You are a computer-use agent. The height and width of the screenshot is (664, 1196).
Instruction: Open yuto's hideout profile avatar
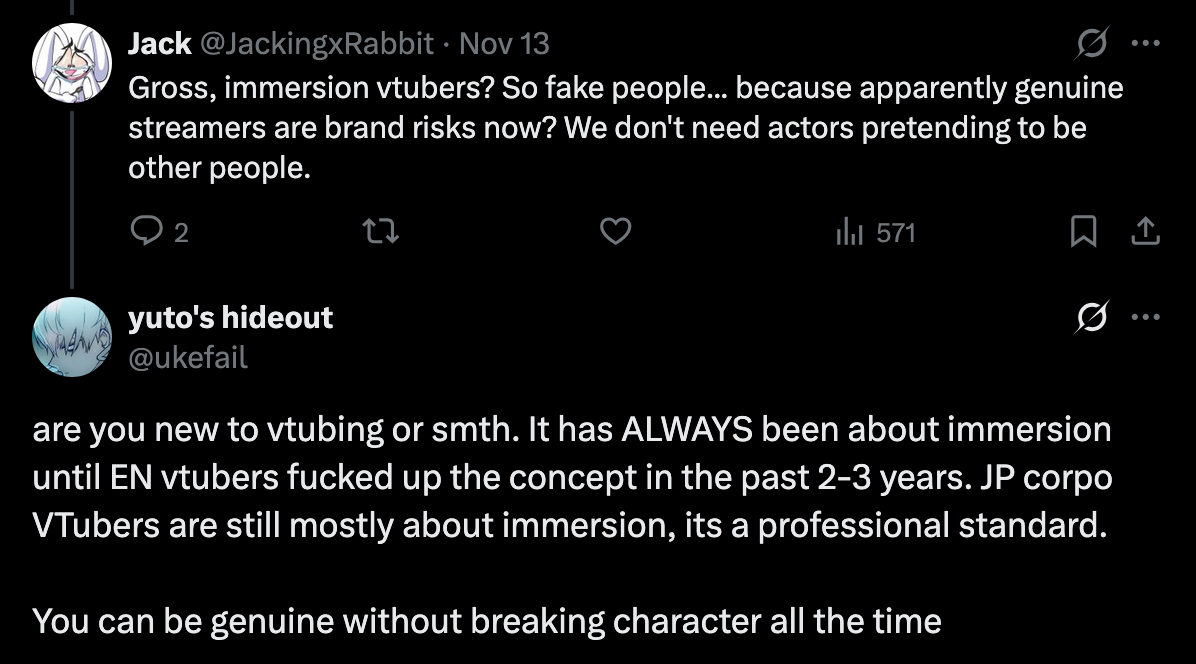pos(71,336)
